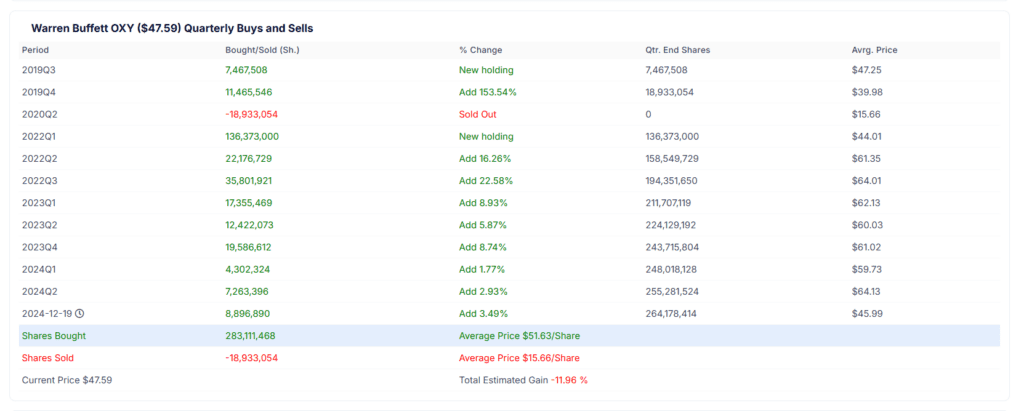This screenshot has width=1024, height=411.
Task: Click the quarter-end shares value 248,018,128
Action: click(x=672, y=269)
